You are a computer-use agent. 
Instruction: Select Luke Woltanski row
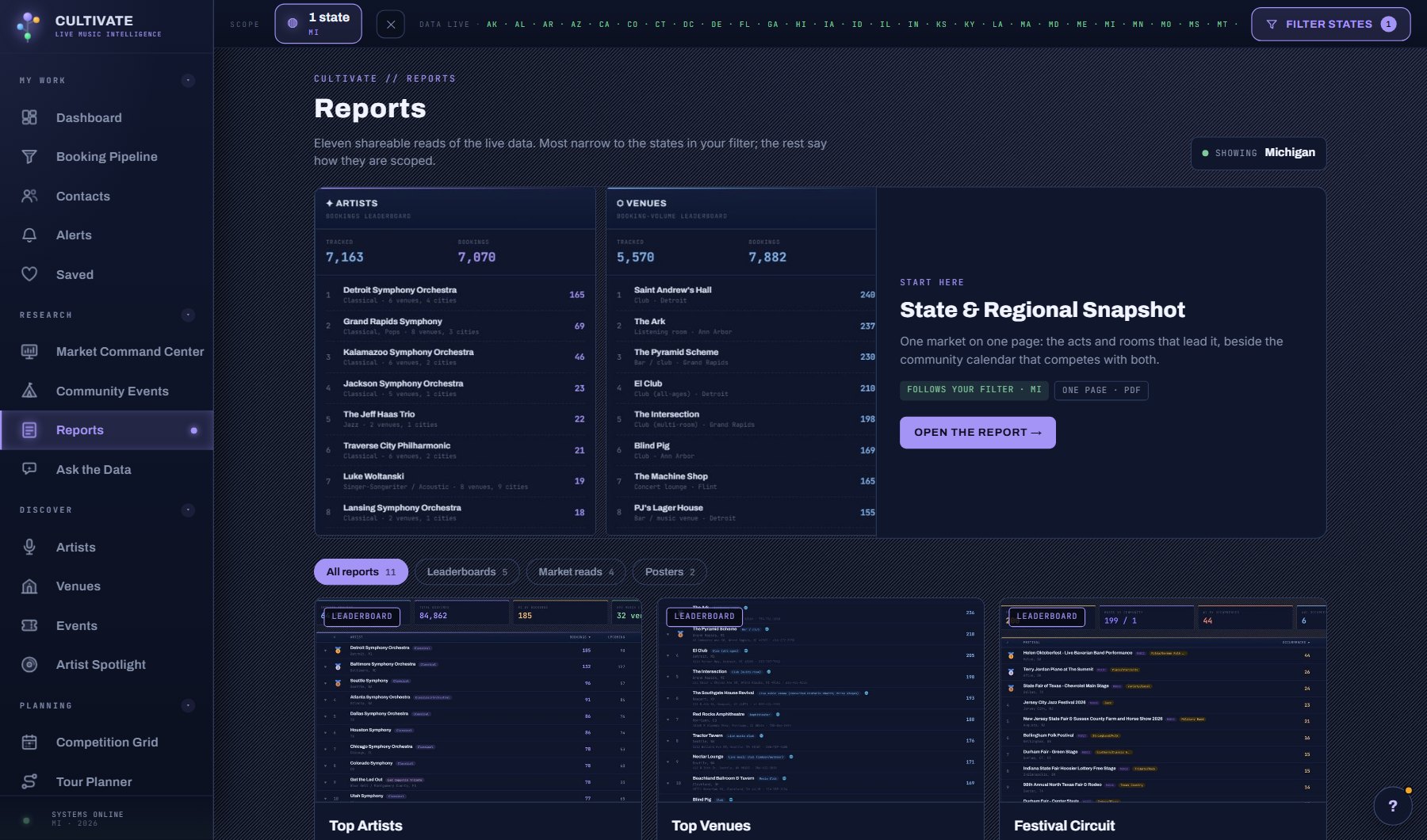tap(455, 481)
